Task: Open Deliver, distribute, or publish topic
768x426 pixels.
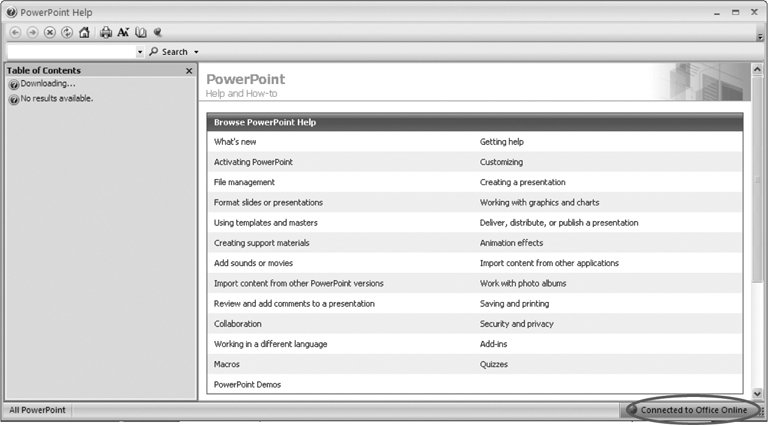Action: (x=559, y=223)
